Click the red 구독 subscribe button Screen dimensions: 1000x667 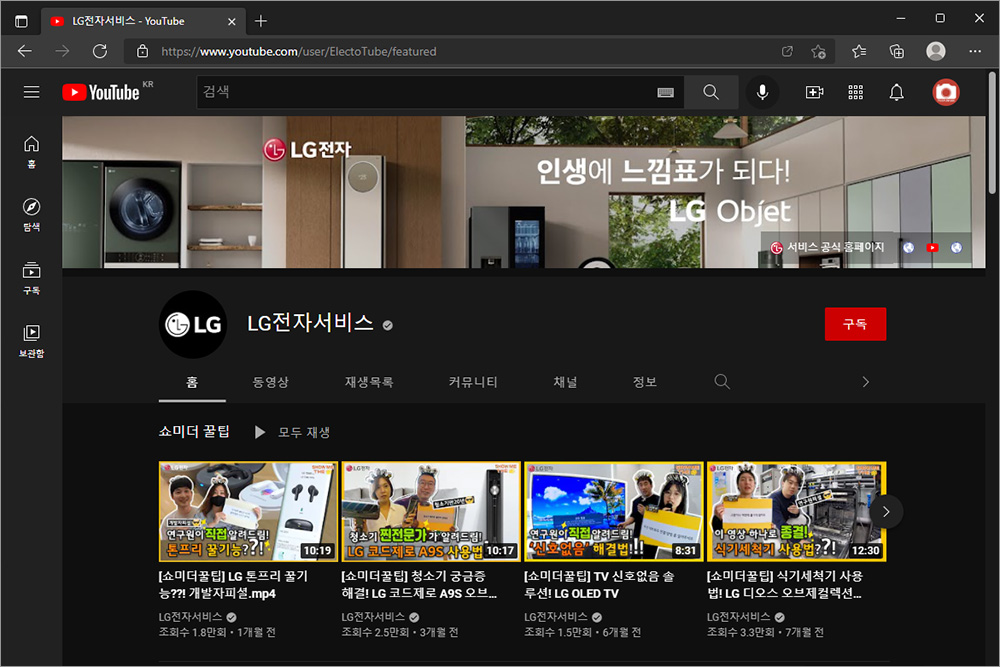pyautogui.click(x=855, y=324)
